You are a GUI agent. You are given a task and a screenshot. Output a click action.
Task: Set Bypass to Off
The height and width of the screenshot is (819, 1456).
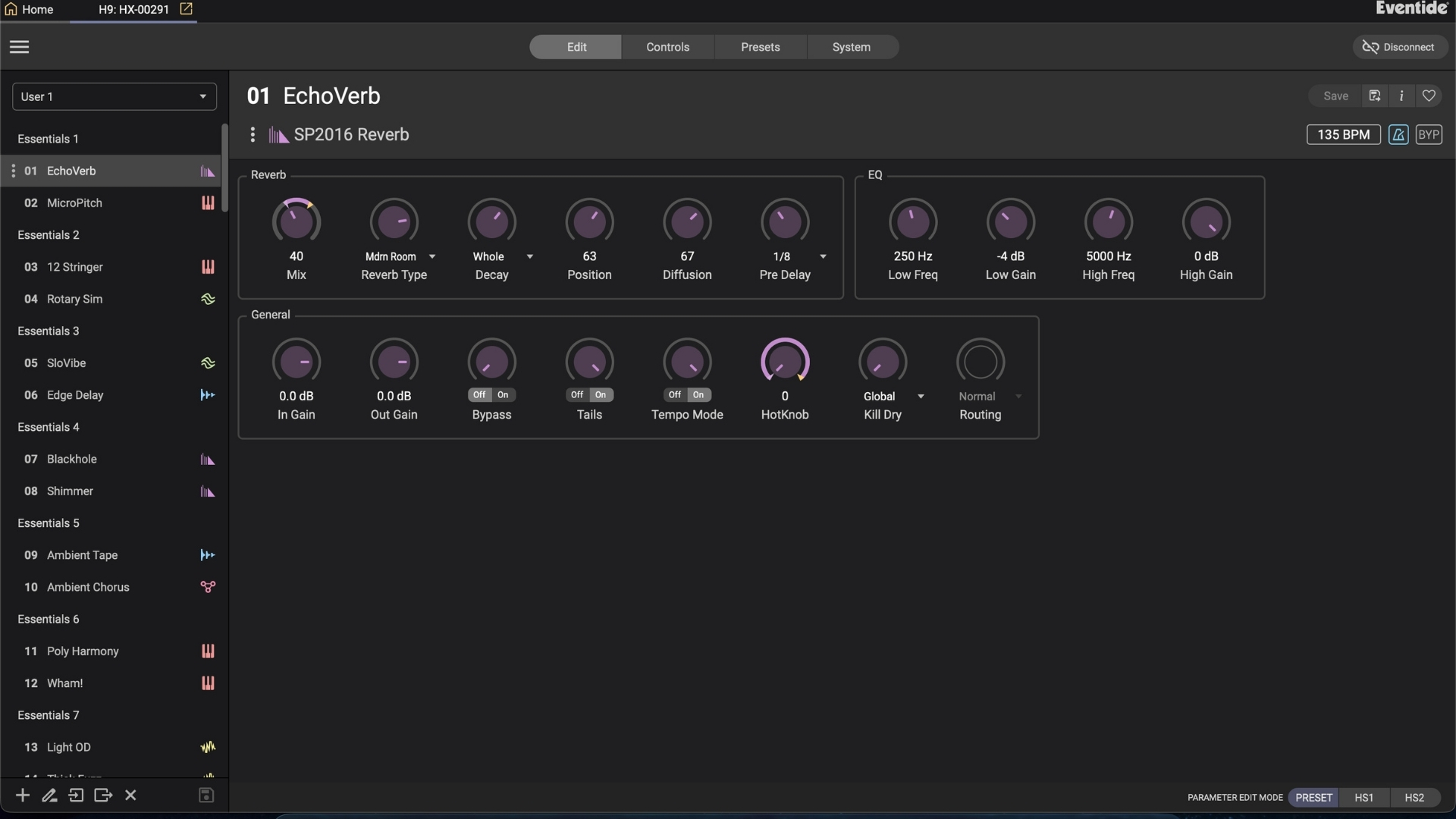479,395
